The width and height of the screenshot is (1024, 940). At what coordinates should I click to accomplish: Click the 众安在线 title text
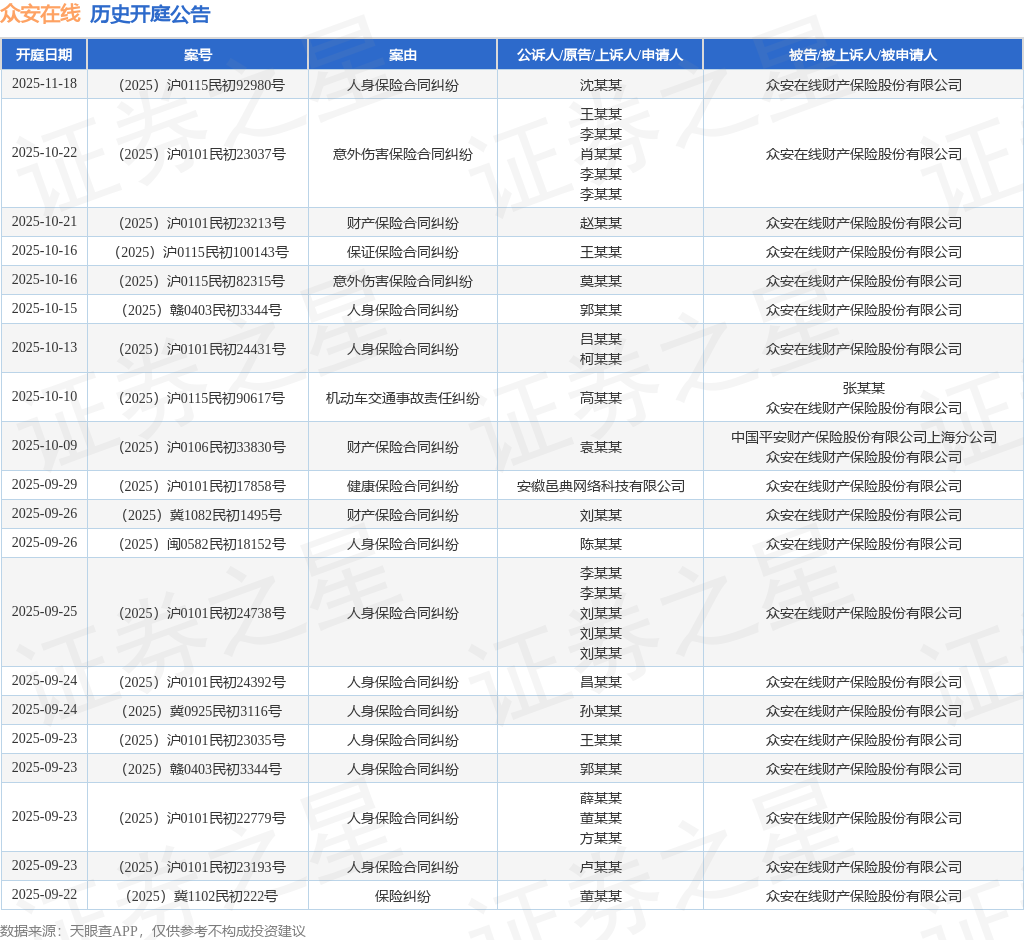click(40, 14)
